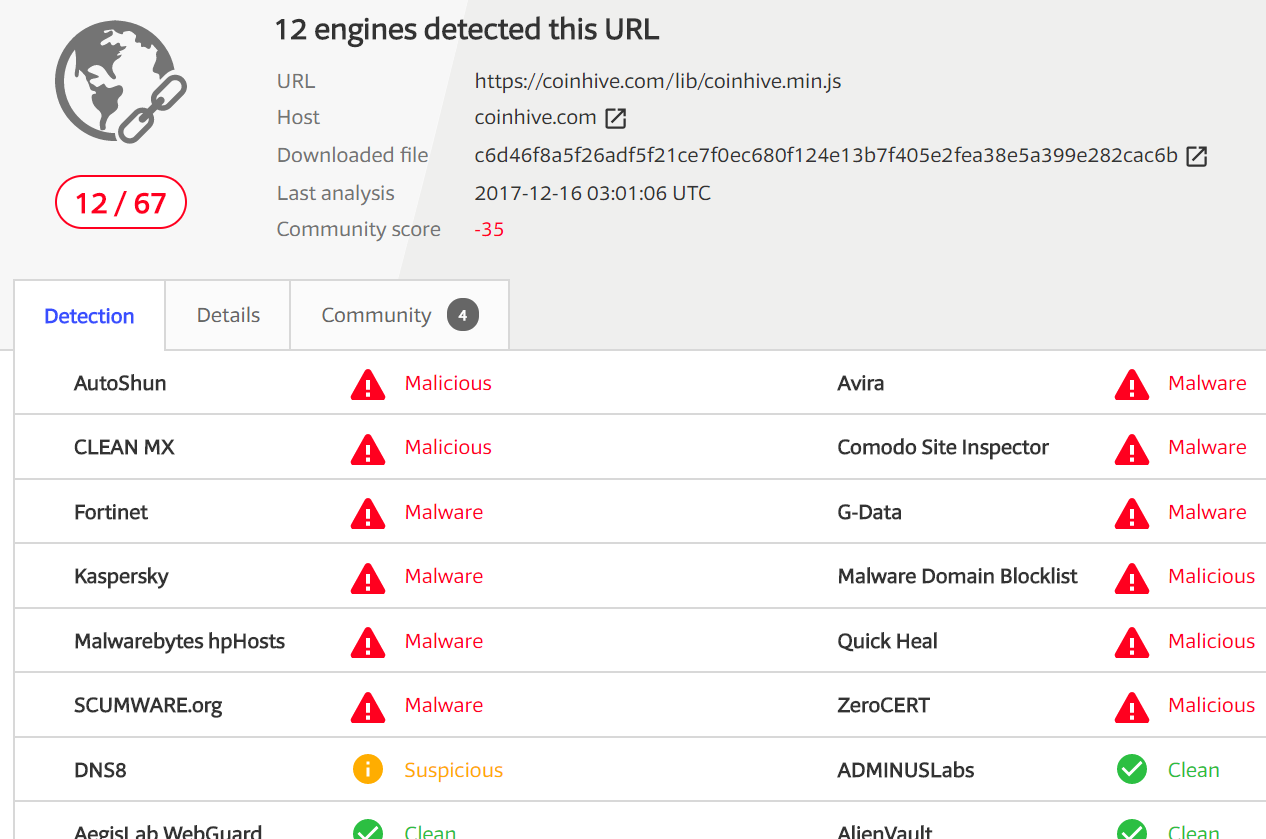1266x839 pixels.
Task: Click warning icon next to SCUMWARE.org
Action: pyautogui.click(x=368, y=706)
